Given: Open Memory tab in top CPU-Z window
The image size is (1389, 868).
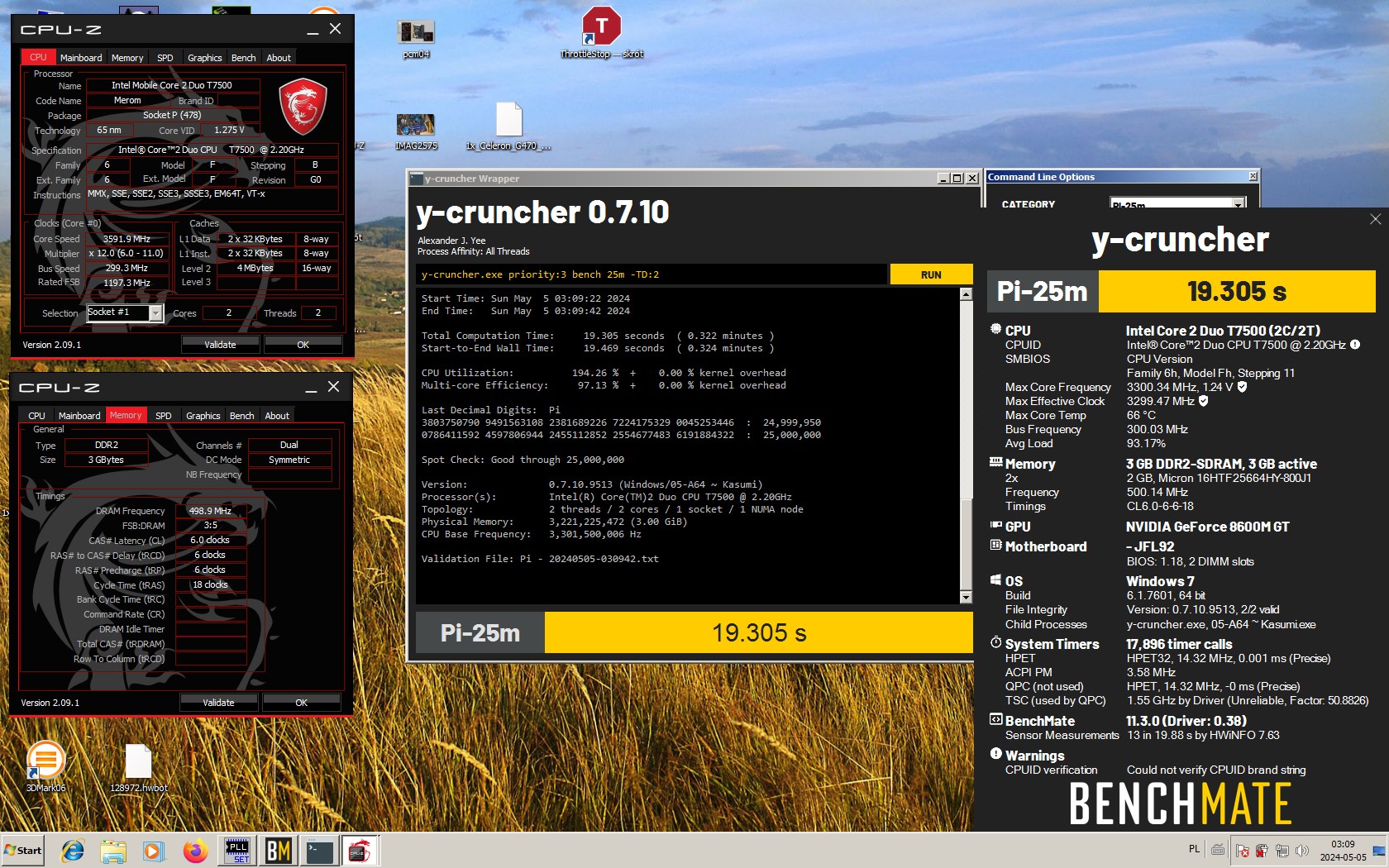Looking at the screenshot, I should pyautogui.click(x=127, y=58).
